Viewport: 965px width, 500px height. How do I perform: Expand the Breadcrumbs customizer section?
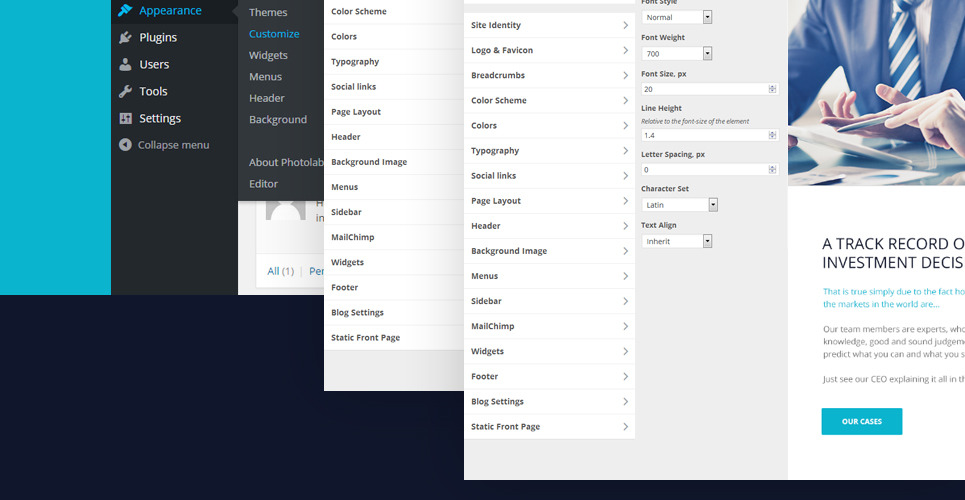click(x=549, y=75)
